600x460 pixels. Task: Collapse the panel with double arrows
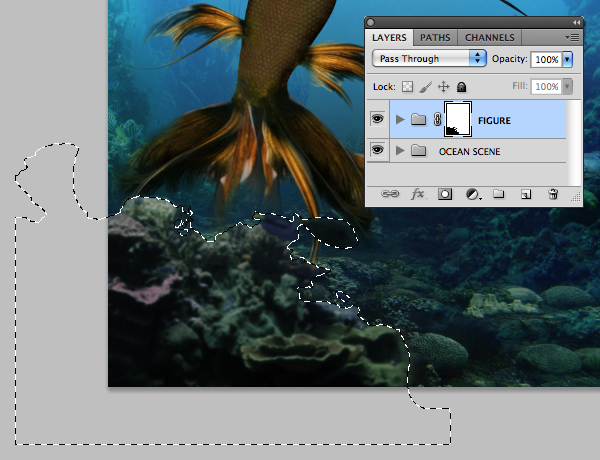[x=576, y=23]
